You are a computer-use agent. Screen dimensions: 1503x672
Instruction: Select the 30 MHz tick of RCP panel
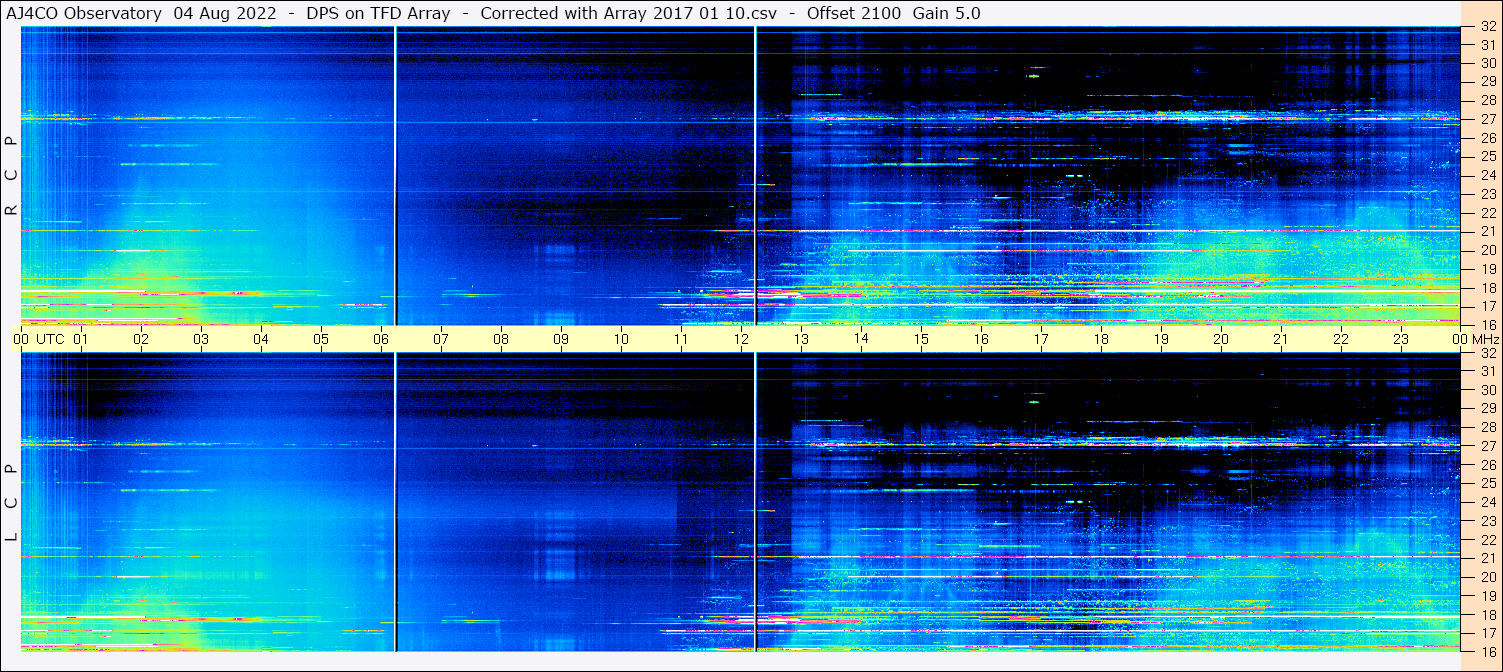pos(1488,63)
